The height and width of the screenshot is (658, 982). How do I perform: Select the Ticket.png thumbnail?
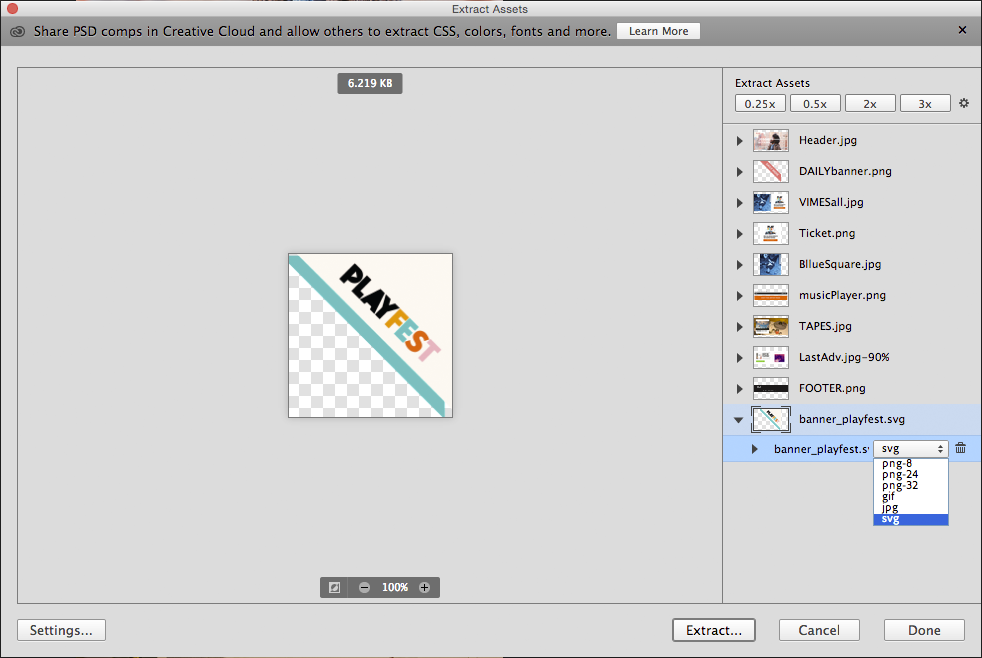point(771,233)
